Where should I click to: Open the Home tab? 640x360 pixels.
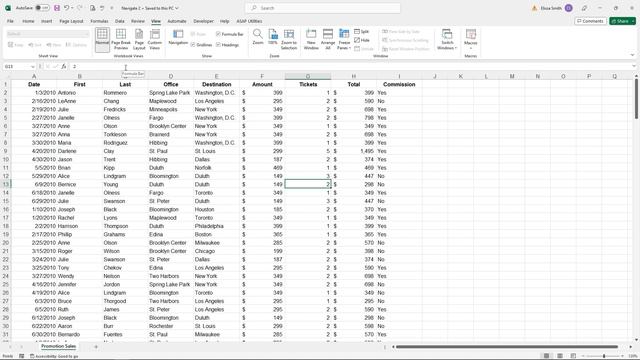click(x=28, y=21)
